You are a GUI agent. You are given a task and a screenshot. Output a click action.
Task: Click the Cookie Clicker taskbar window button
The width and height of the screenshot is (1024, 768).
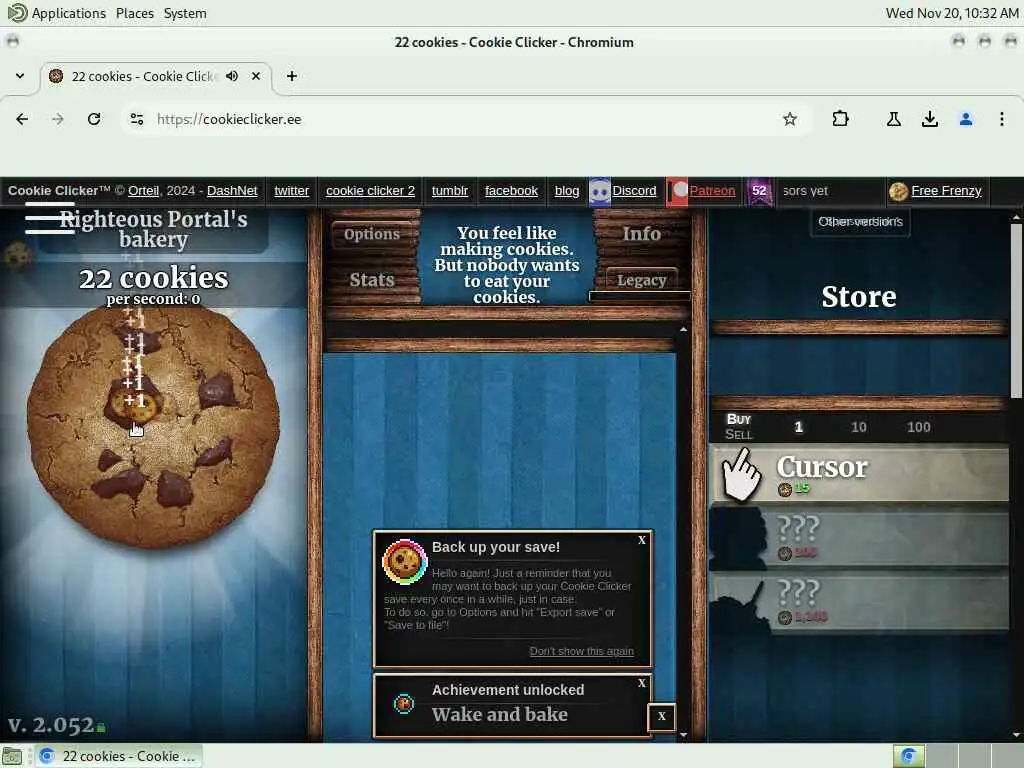(118, 756)
